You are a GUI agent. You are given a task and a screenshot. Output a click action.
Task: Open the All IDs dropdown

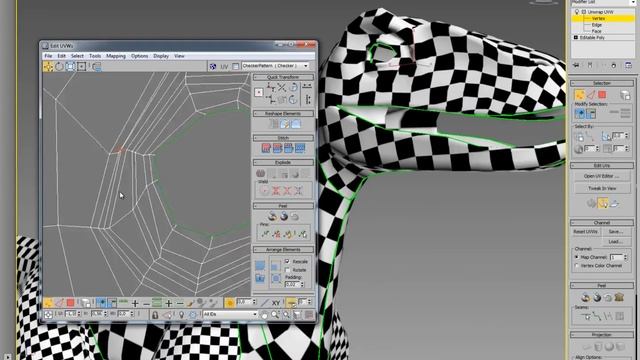[x=230, y=314]
